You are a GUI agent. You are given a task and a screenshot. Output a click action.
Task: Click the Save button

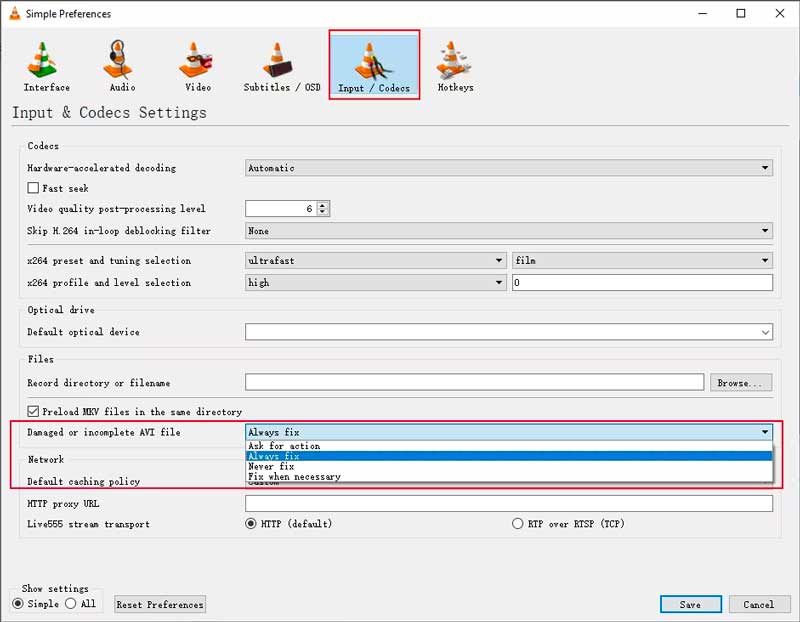pyautogui.click(x=690, y=604)
